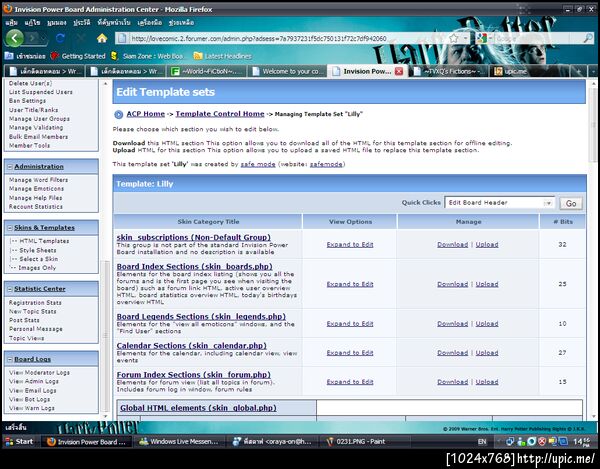Screen dimensions: 600x469
Task: Click the Go button
Action: click(x=571, y=203)
